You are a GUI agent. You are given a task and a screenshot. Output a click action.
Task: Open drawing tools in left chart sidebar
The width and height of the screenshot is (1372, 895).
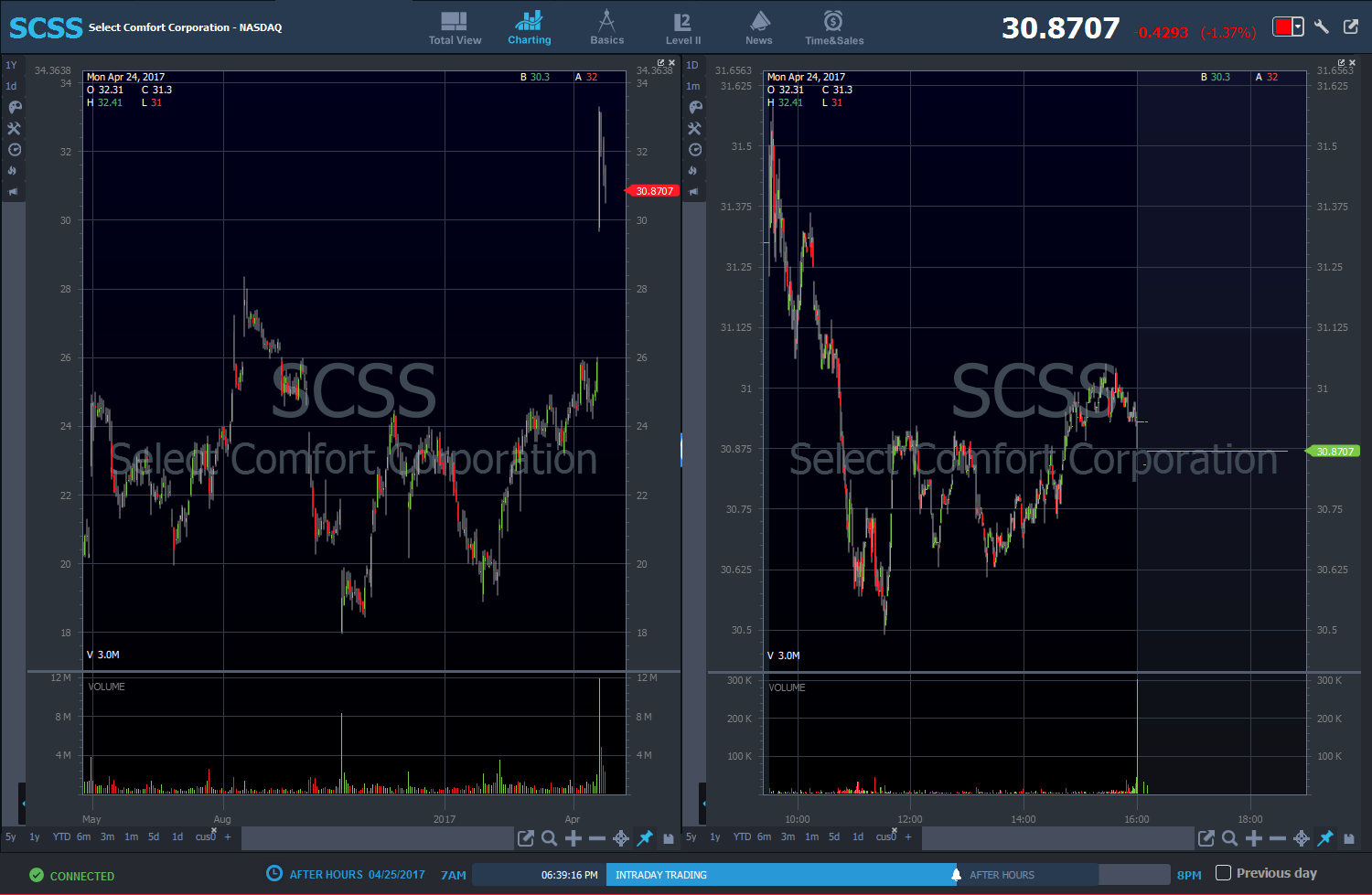(x=15, y=129)
